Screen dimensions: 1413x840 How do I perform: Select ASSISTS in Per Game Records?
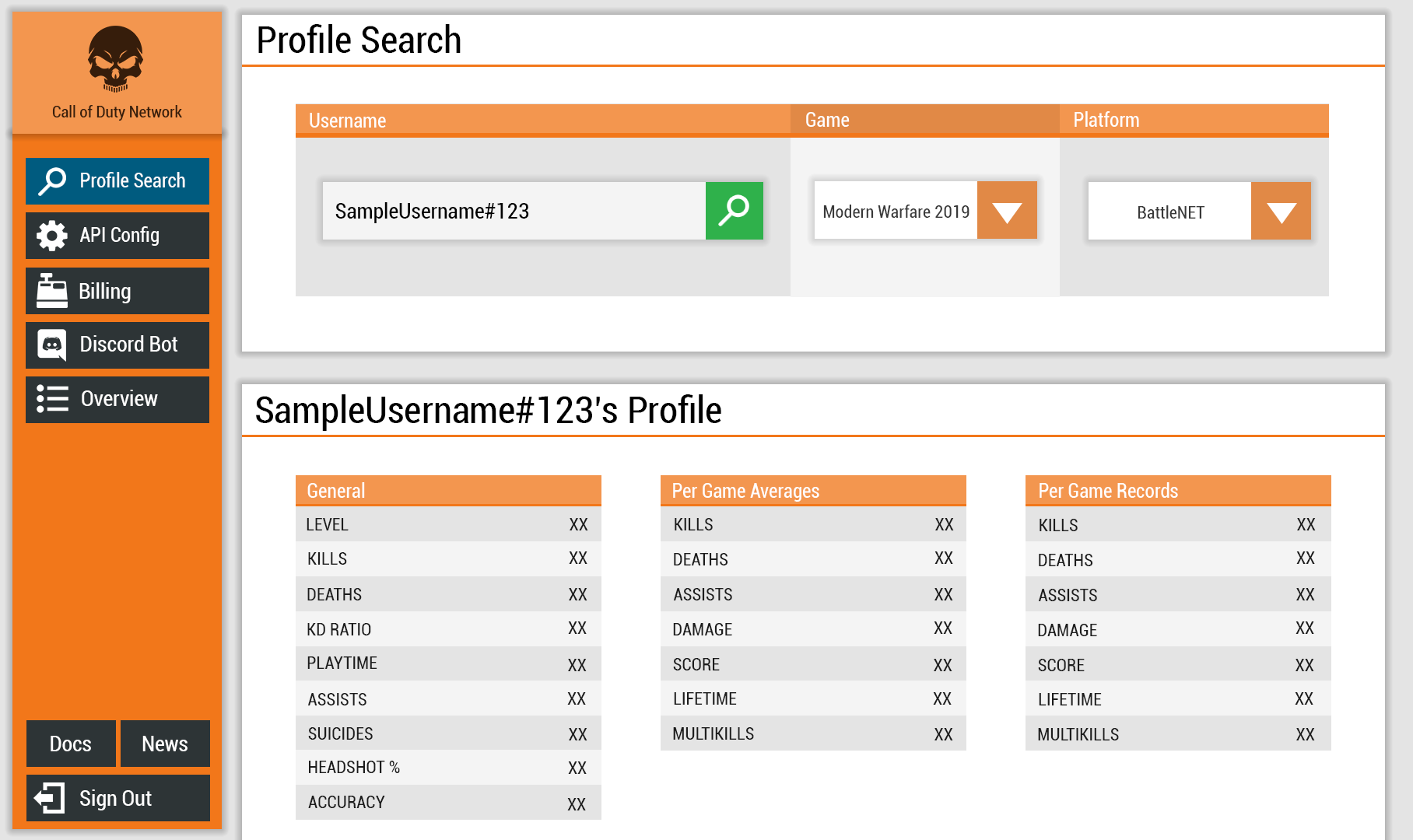pyautogui.click(x=1178, y=594)
